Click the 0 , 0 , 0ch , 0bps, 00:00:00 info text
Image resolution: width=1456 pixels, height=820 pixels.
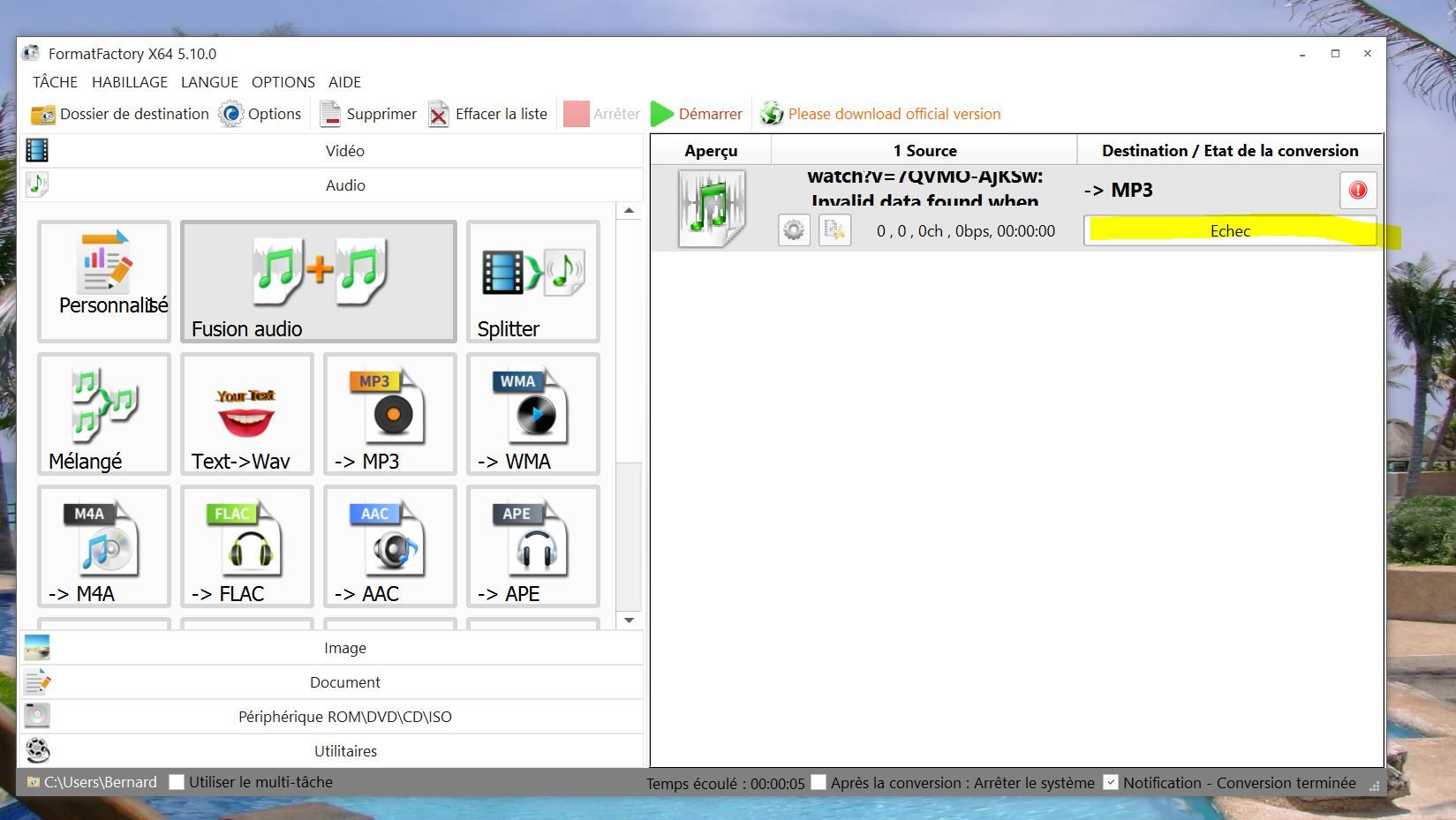pyautogui.click(x=966, y=231)
